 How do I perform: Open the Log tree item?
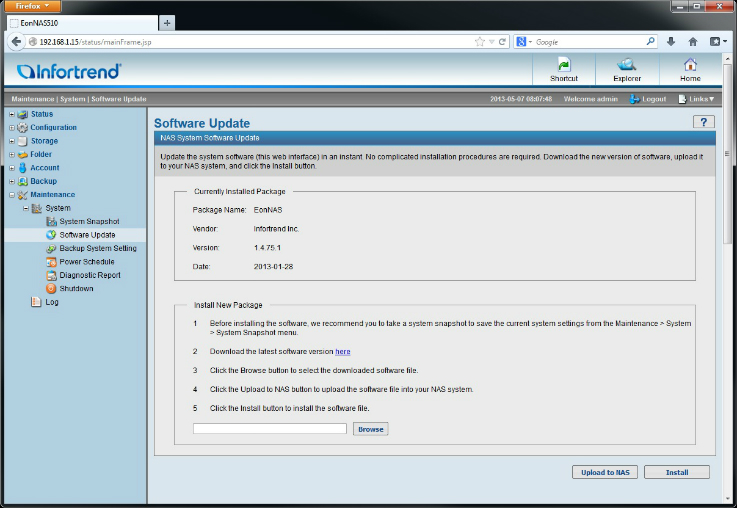pyautogui.click(x=52, y=302)
